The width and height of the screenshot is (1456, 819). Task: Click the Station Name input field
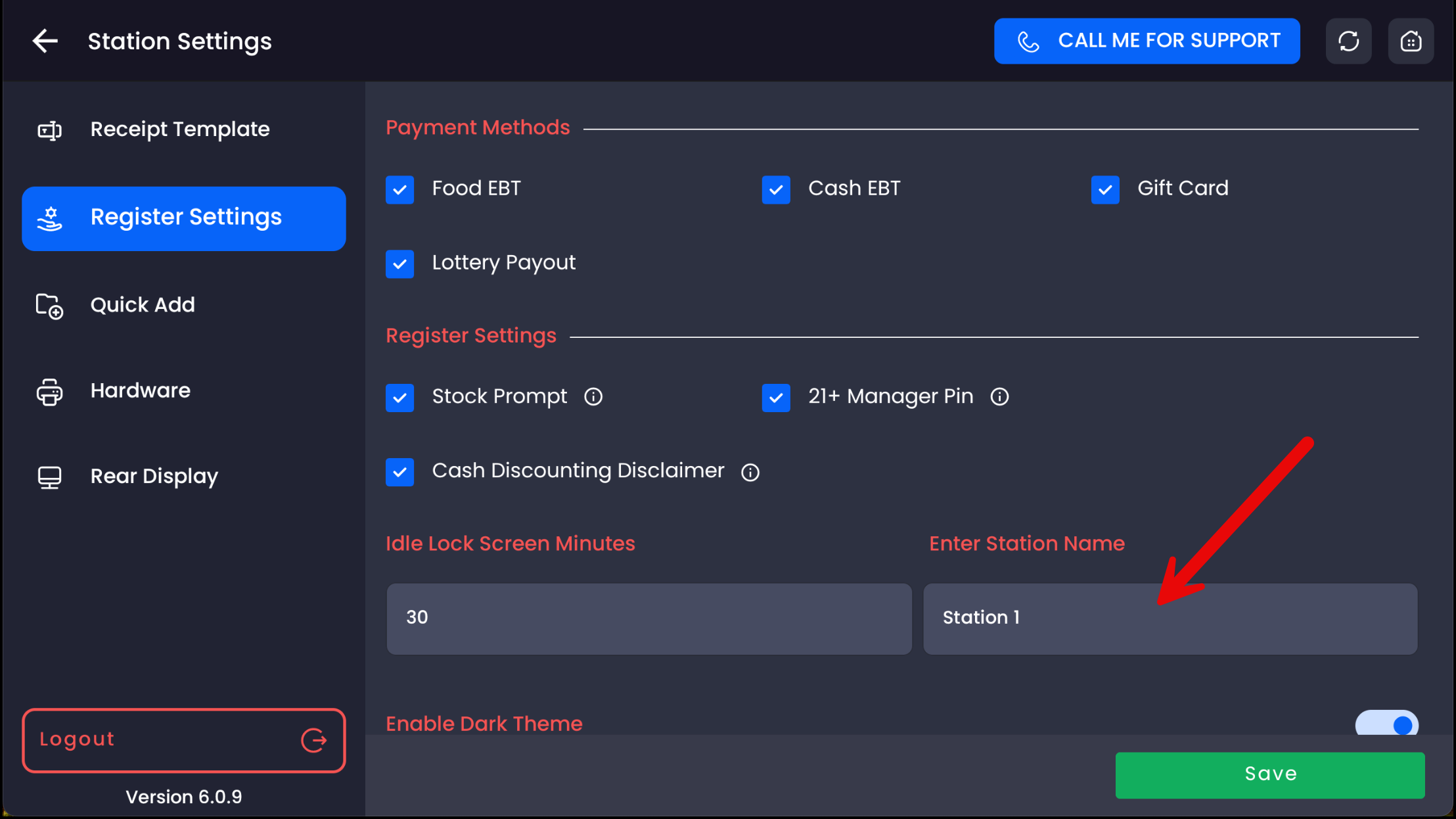1170,618
